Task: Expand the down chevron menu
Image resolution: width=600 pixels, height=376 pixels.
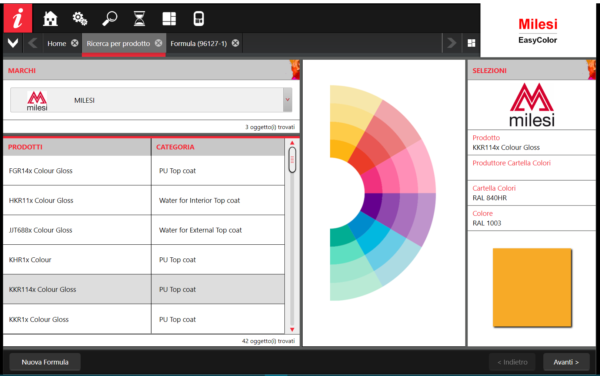Action: pyautogui.click(x=13, y=43)
